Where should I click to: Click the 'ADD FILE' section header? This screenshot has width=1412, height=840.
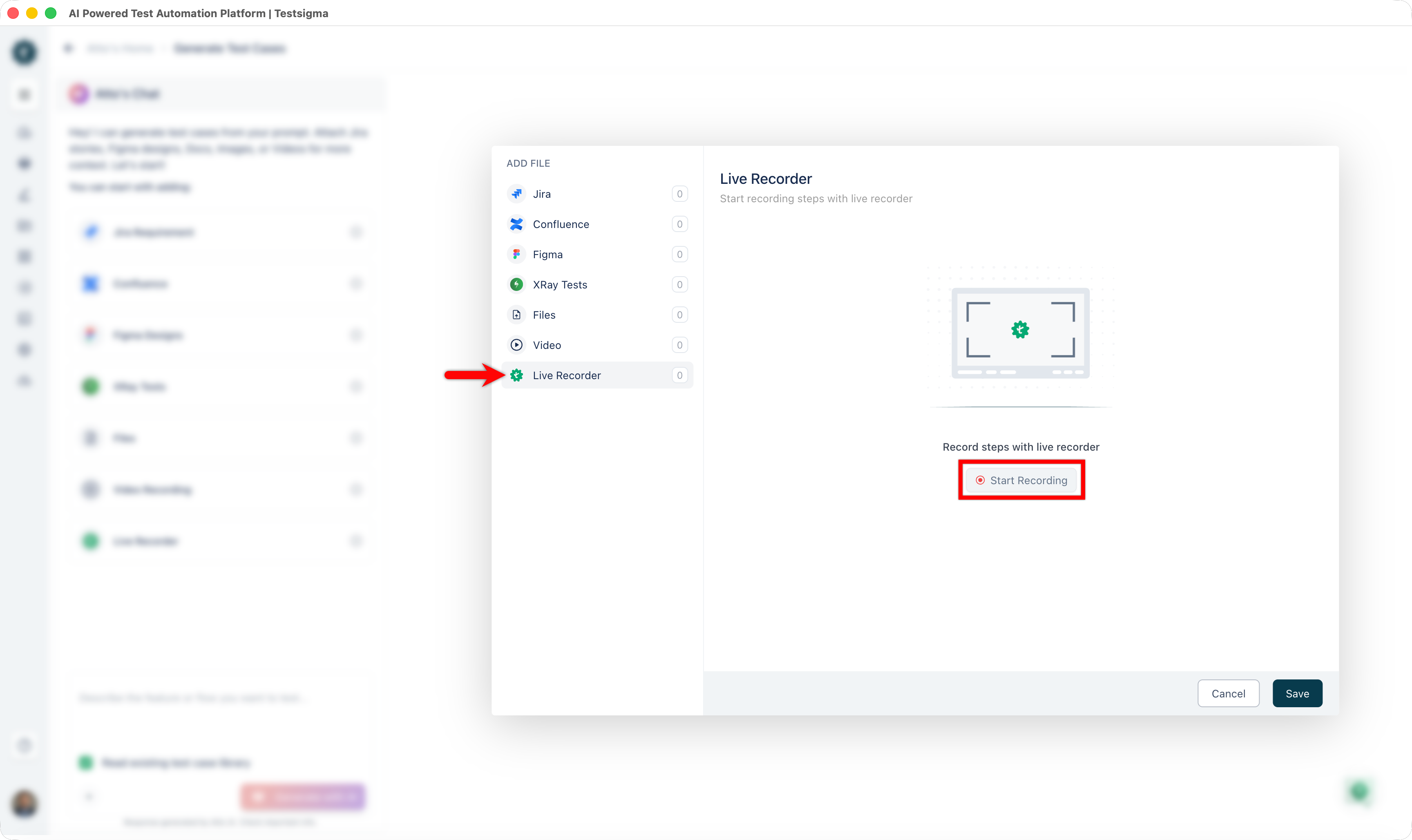(528, 163)
